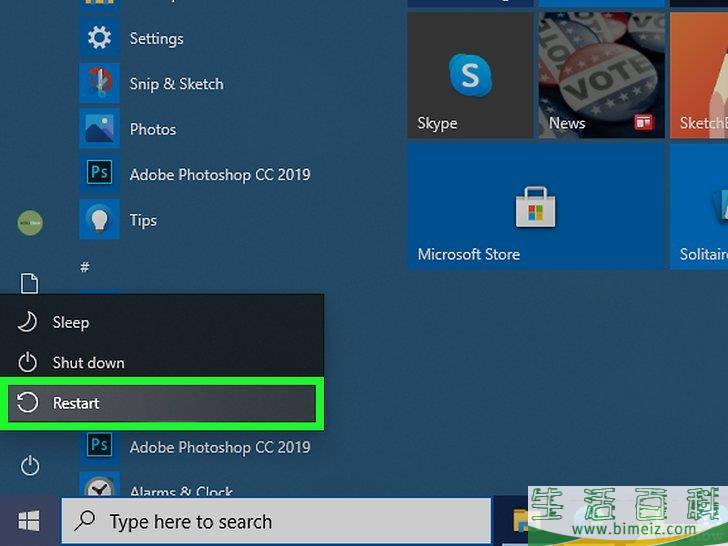Open Documents from the left sidebar
Viewport: 728px width, 546px height.
click(x=30, y=284)
